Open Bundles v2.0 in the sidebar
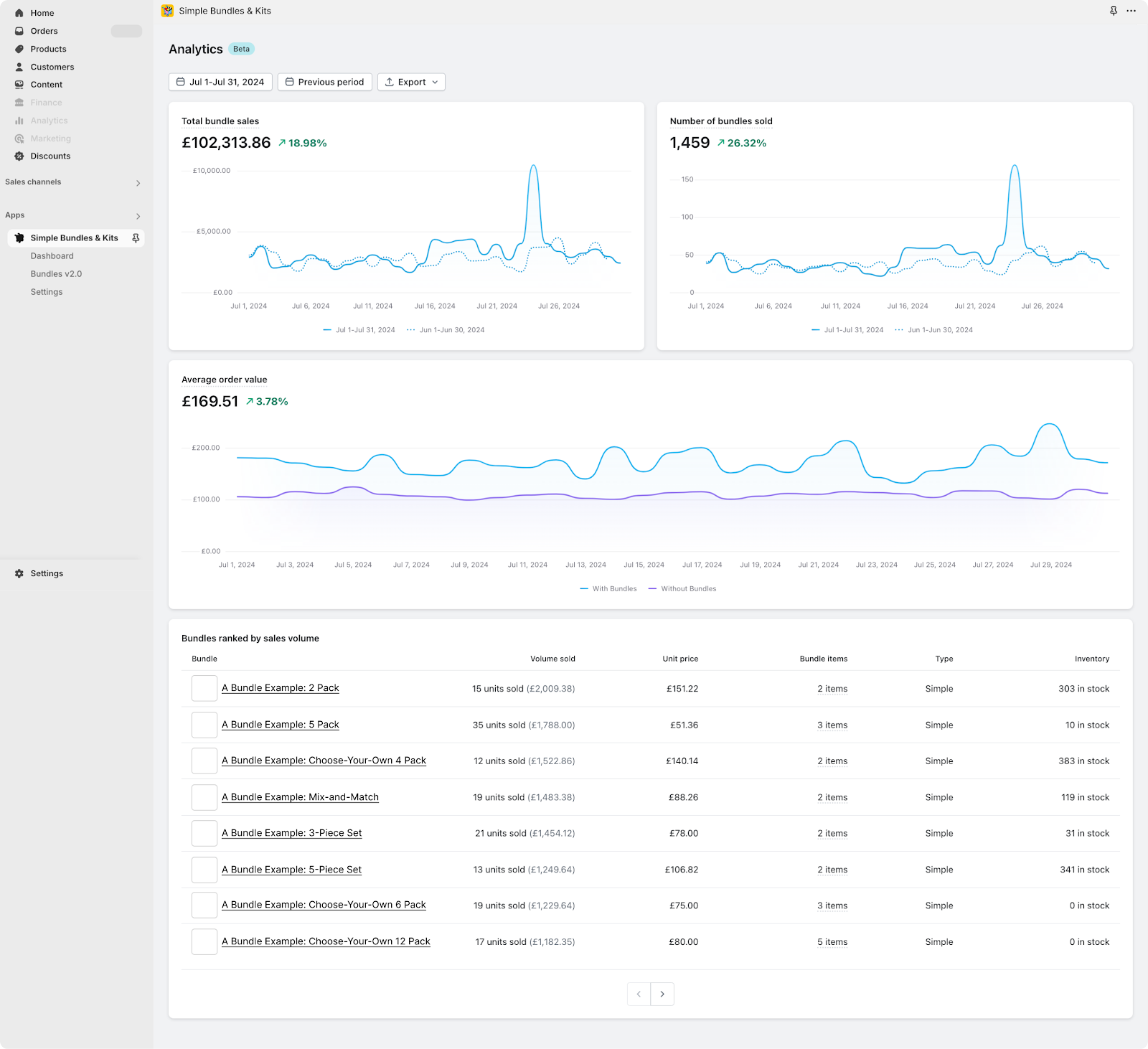Screen dimensions: 1148x1049 tap(56, 274)
